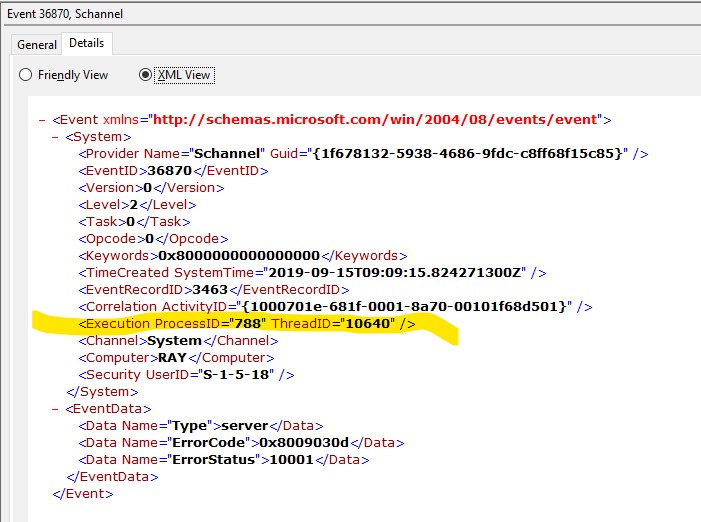Click the Task 0 line
The image size is (701, 522).
[134, 222]
